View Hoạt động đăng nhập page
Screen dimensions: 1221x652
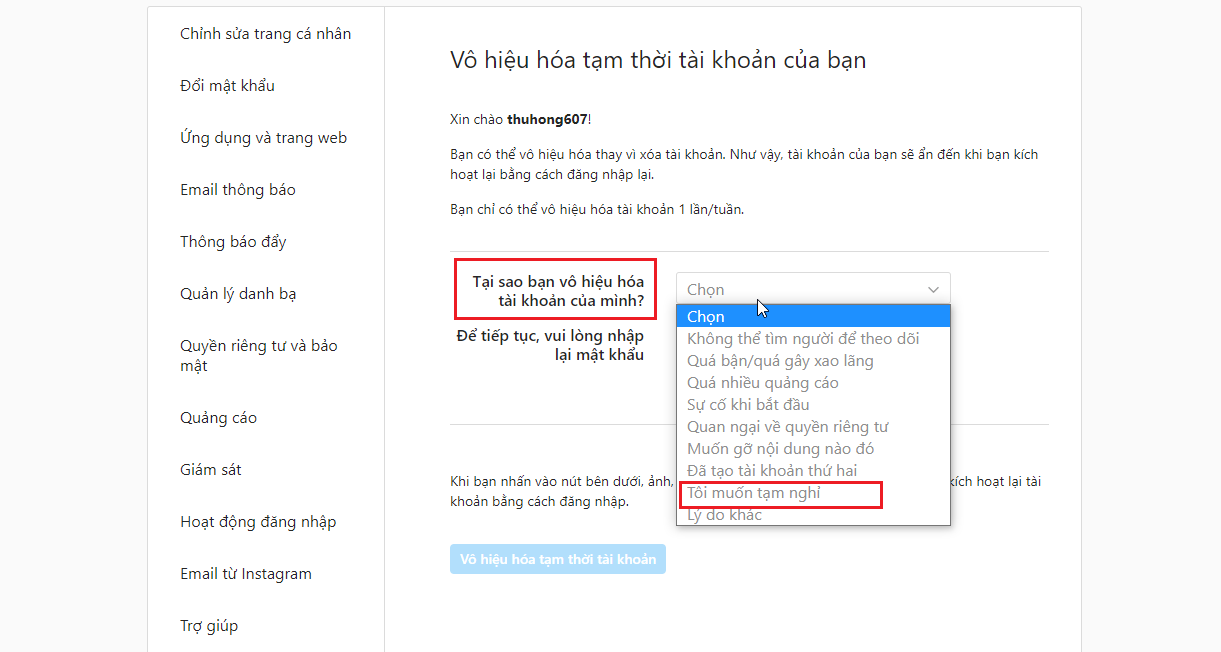pyautogui.click(x=258, y=522)
